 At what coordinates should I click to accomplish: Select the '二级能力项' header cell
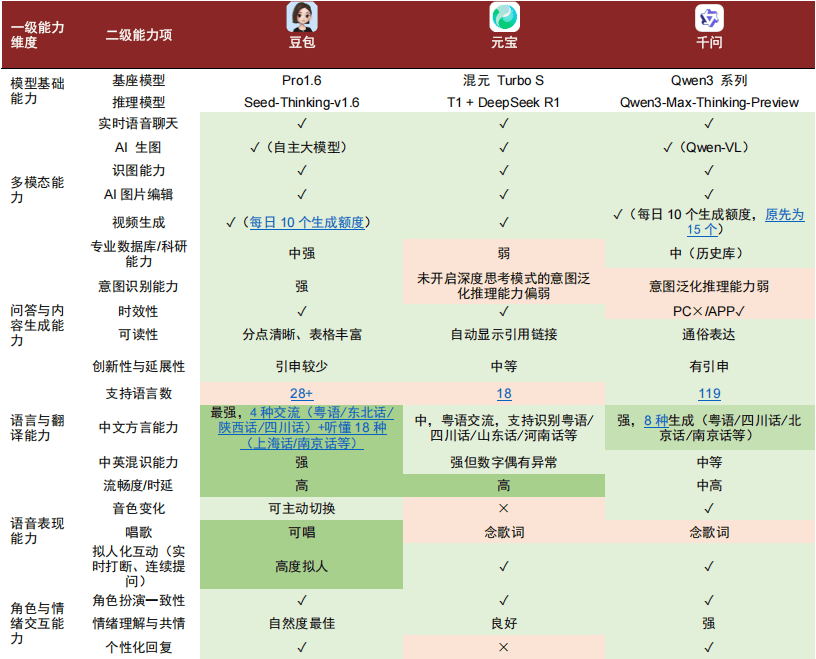coord(139,35)
